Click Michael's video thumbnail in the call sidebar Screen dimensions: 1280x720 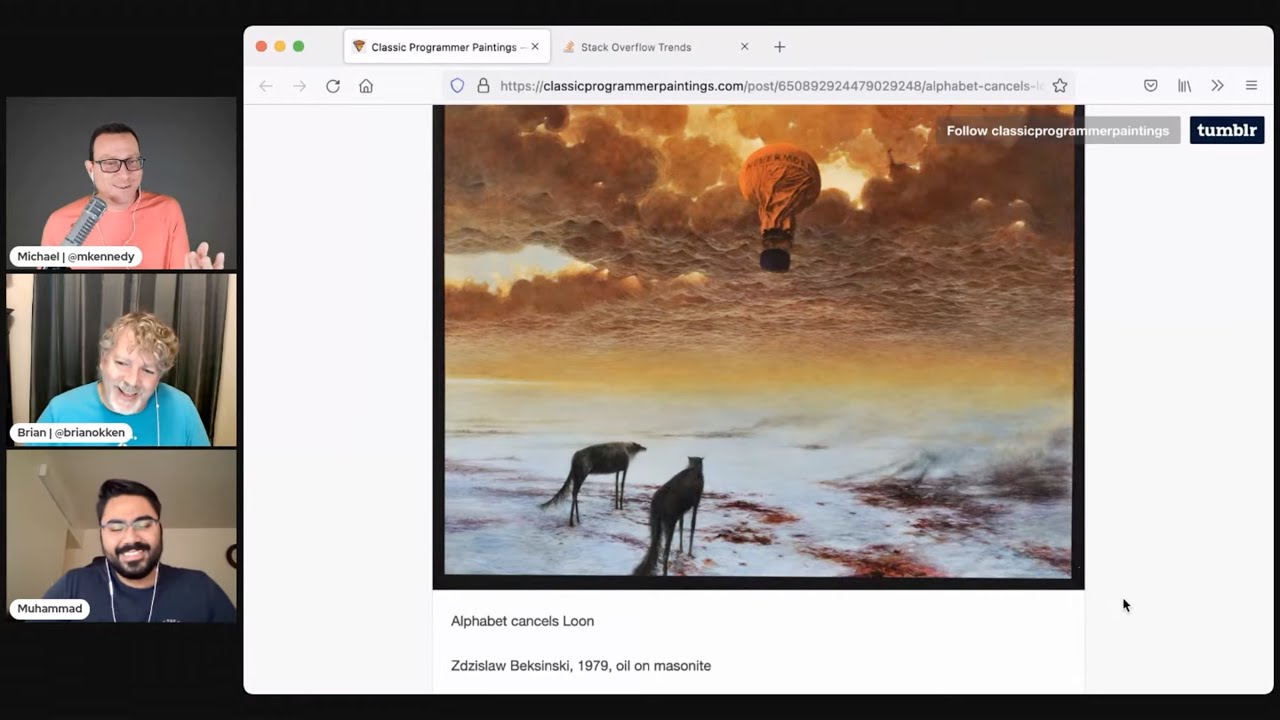(x=120, y=183)
